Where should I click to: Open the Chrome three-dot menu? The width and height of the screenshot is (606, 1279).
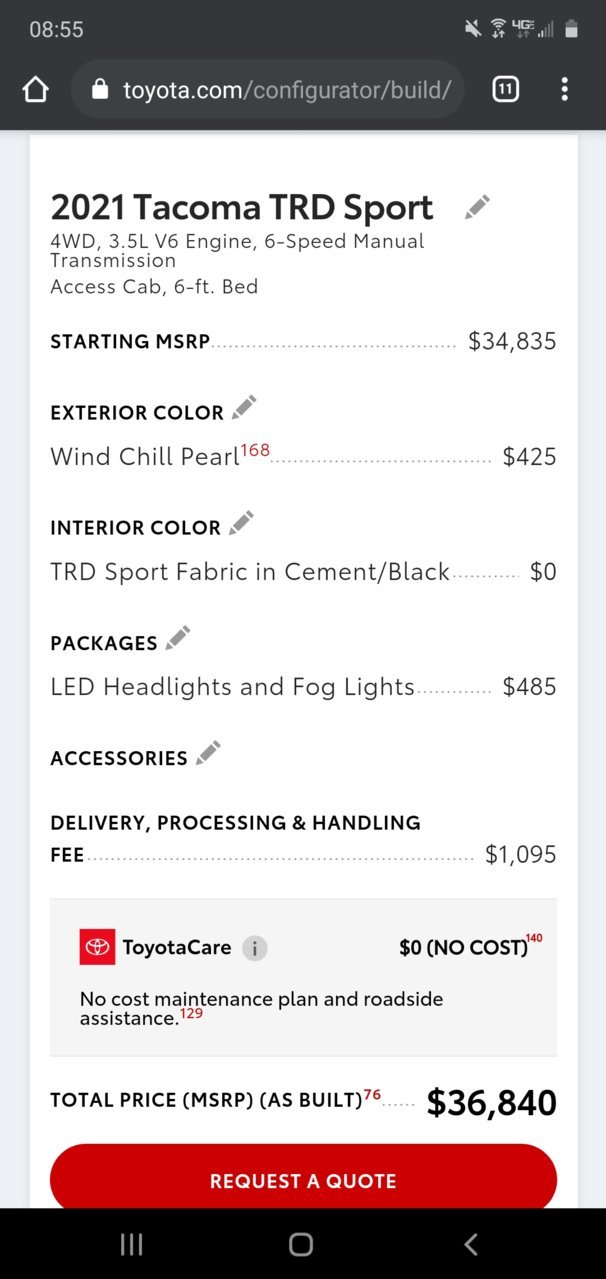[565, 90]
